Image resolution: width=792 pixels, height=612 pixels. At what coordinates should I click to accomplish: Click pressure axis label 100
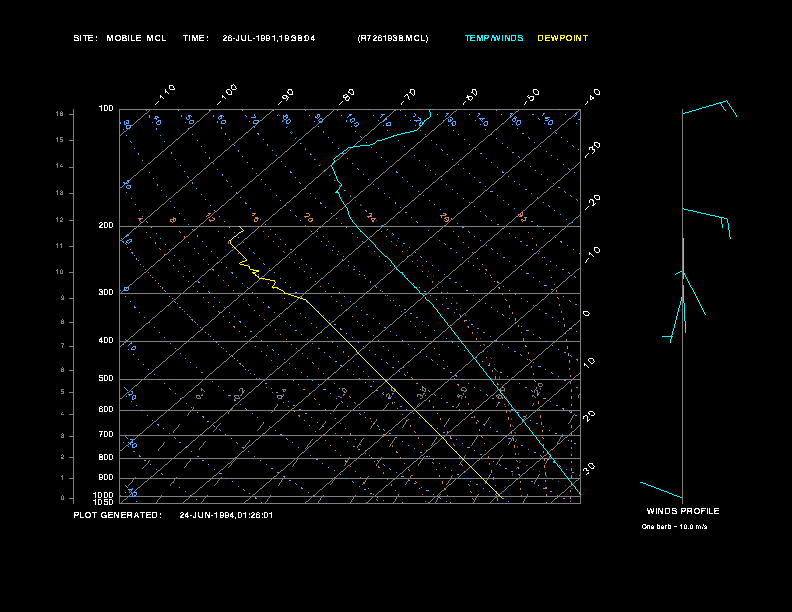[x=106, y=109]
